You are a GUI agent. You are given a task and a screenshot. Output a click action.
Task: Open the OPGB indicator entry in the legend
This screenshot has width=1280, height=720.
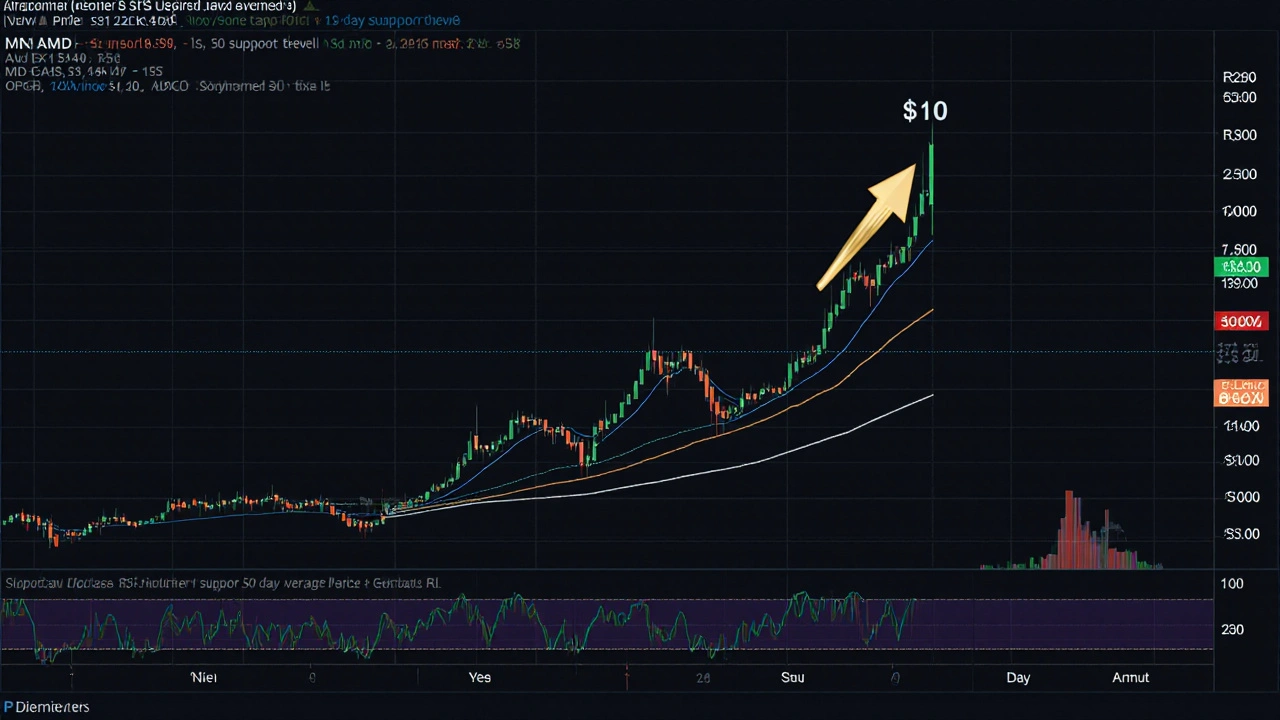(22, 86)
